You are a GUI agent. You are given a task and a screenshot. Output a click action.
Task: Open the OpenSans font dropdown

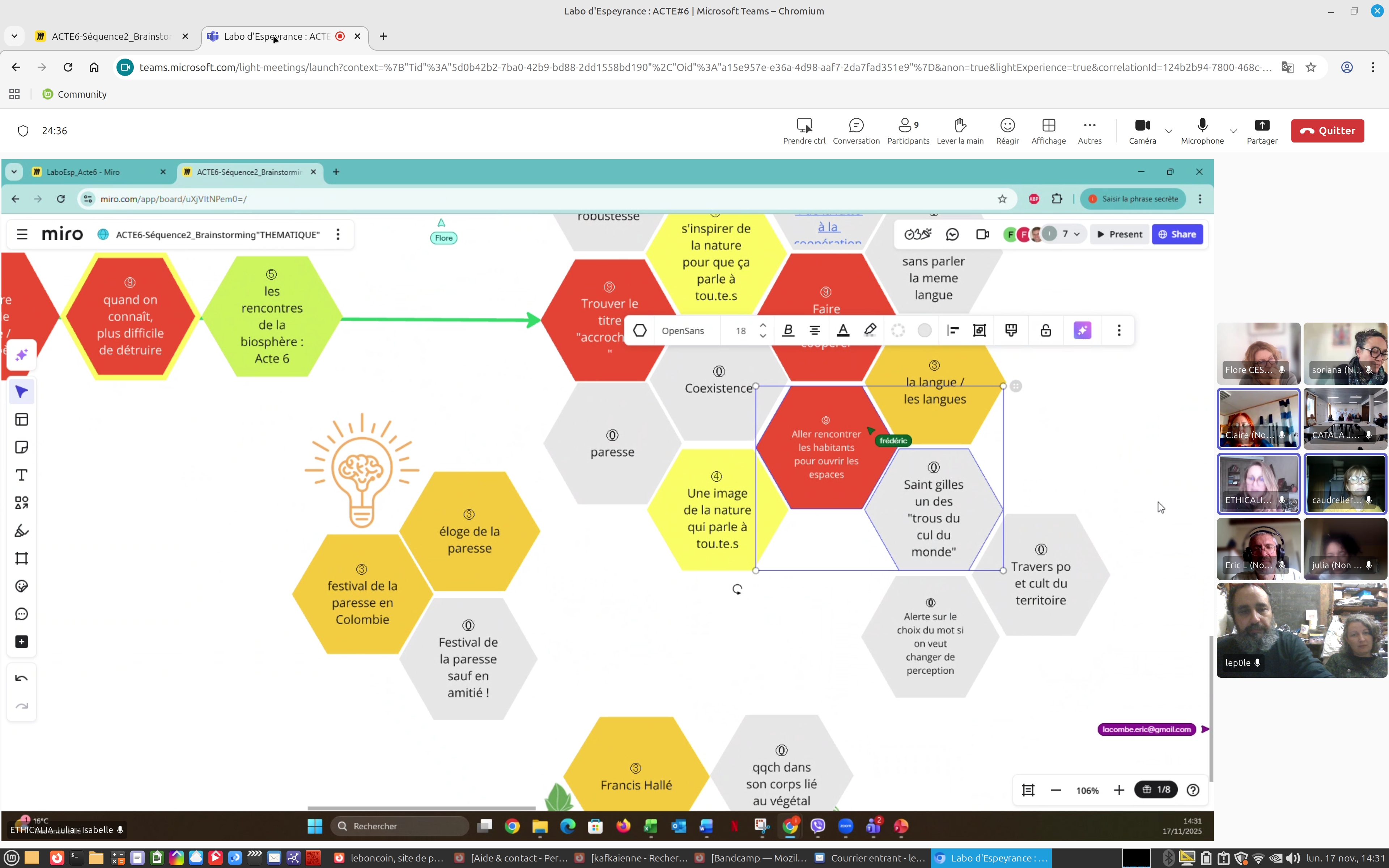[x=683, y=331]
